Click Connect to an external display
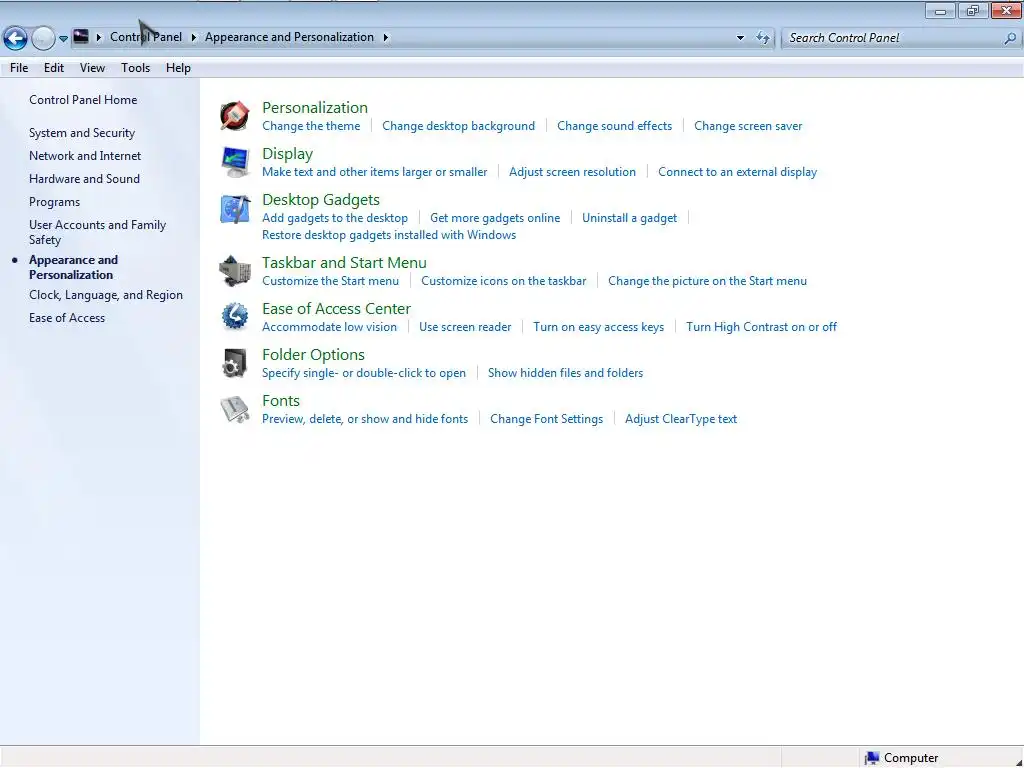This screenshot has width=1024, height=768. pos(737,172)
